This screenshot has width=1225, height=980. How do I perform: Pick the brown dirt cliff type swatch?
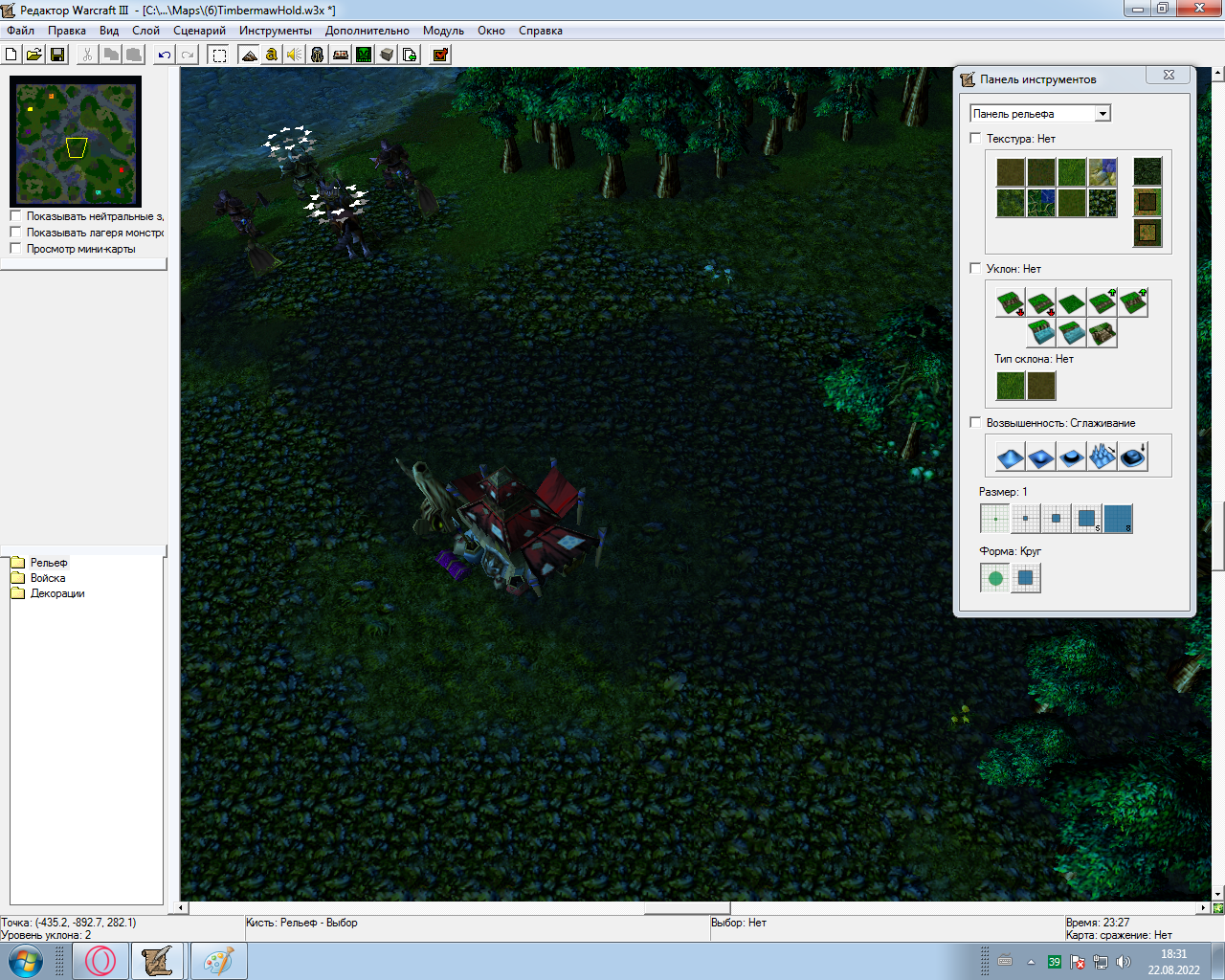pyautogui.click(x=1041, y=386)
